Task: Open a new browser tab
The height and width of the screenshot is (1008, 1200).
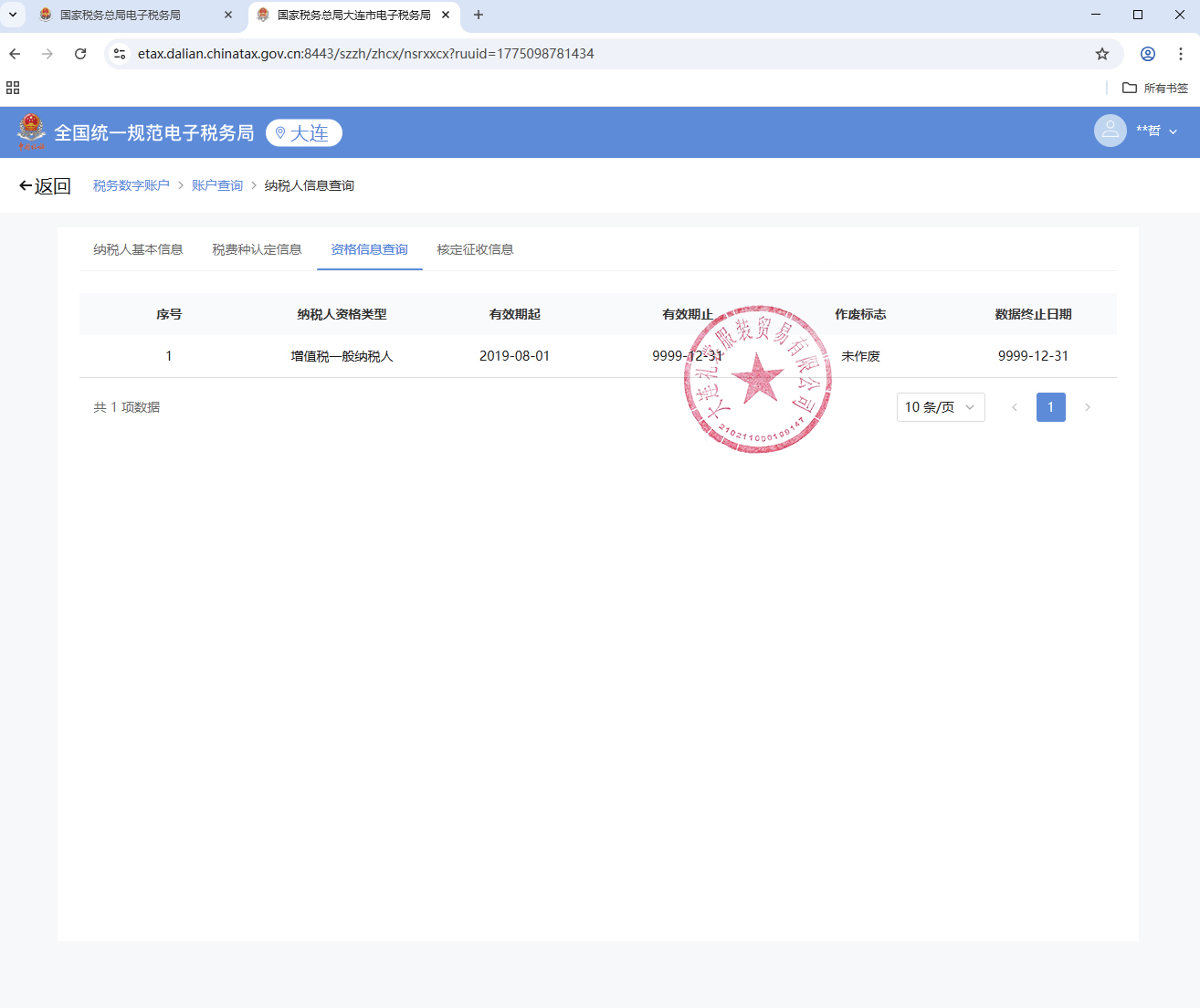Action: point(479,15)
